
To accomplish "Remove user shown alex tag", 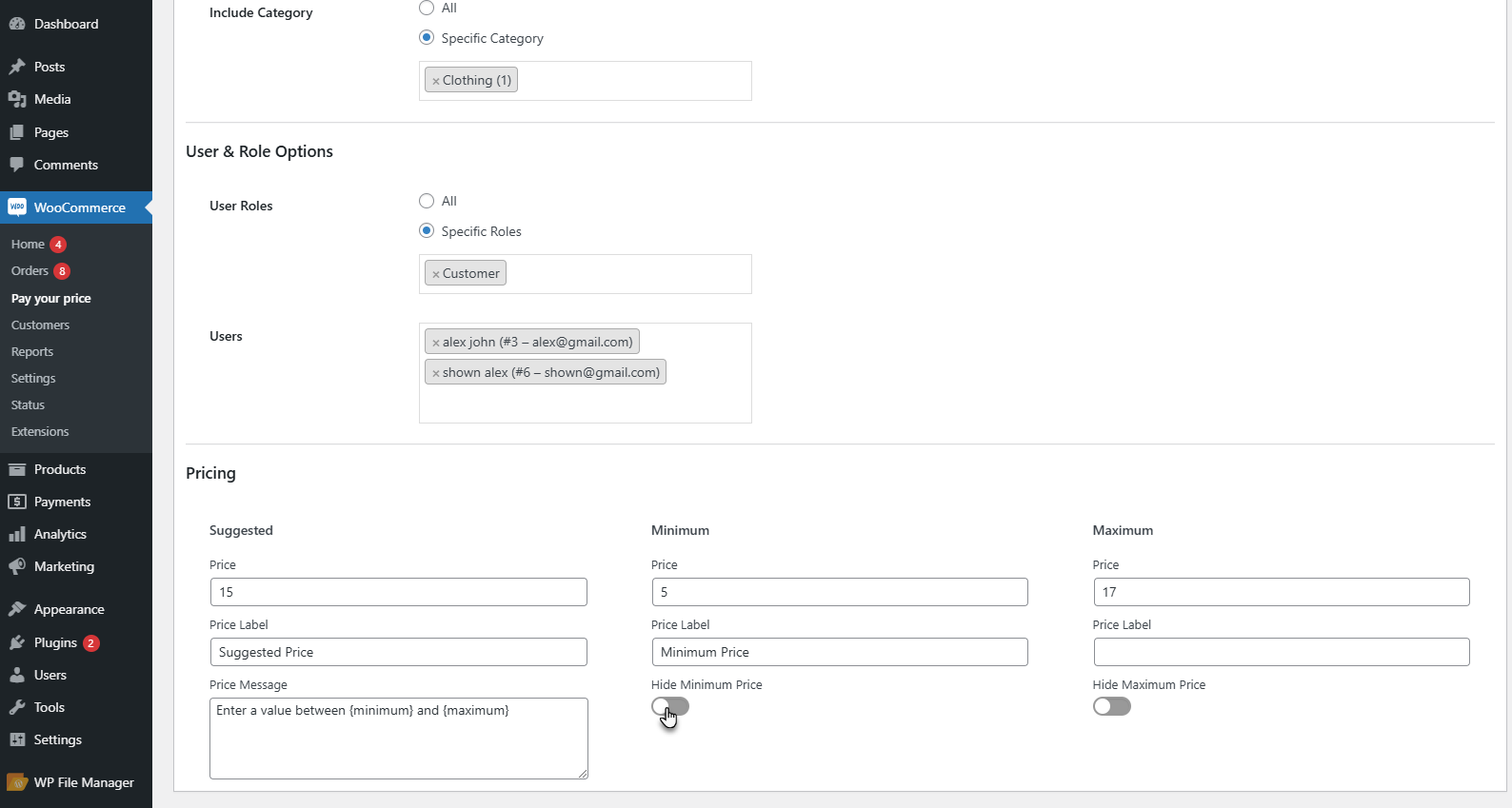I will pyautogui.click(x=436, y=373).
